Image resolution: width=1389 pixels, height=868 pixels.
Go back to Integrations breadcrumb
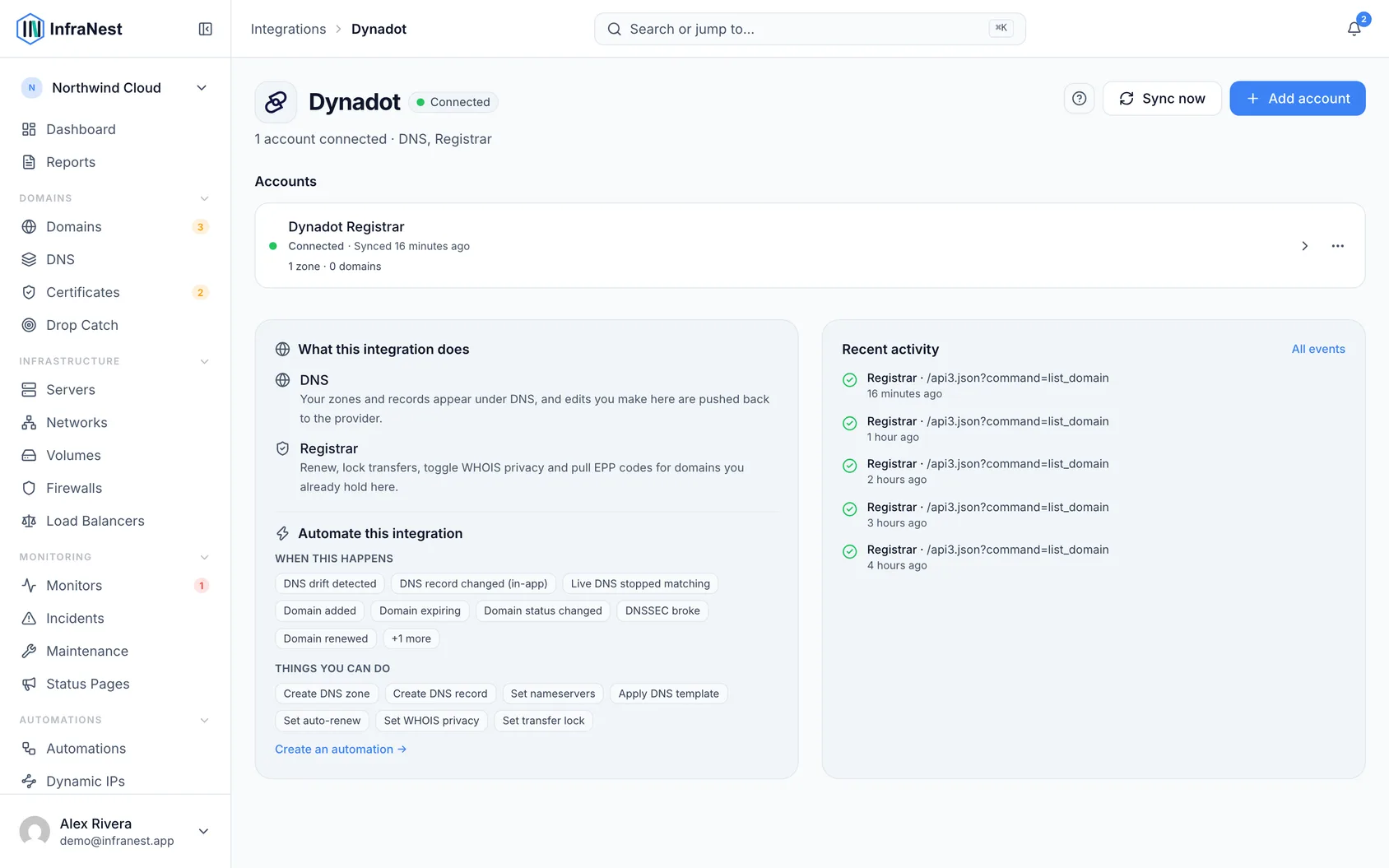(x=288, y=29)
